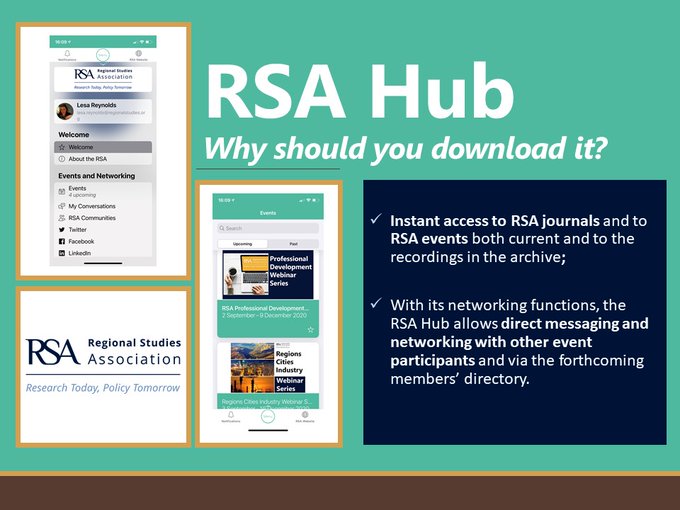The height and width of the screenshot is (510, 680).
Task: Select the star icon next to Welcome
Action: click(x=62, y=147)
